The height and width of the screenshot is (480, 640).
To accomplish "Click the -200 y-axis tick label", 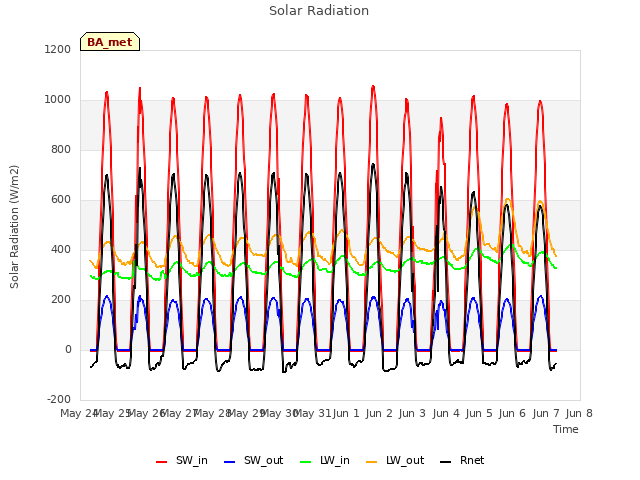I will click(x=59, y=399).
